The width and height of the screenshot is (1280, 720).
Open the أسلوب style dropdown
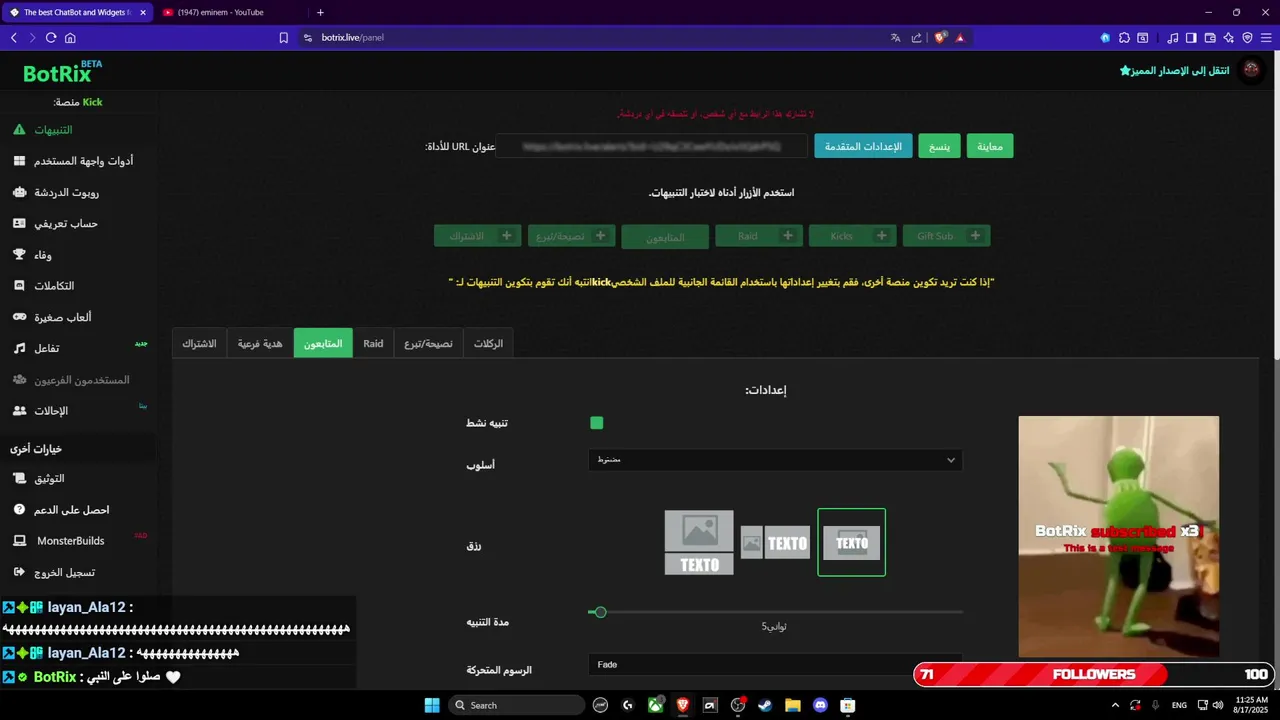(775, 460)
